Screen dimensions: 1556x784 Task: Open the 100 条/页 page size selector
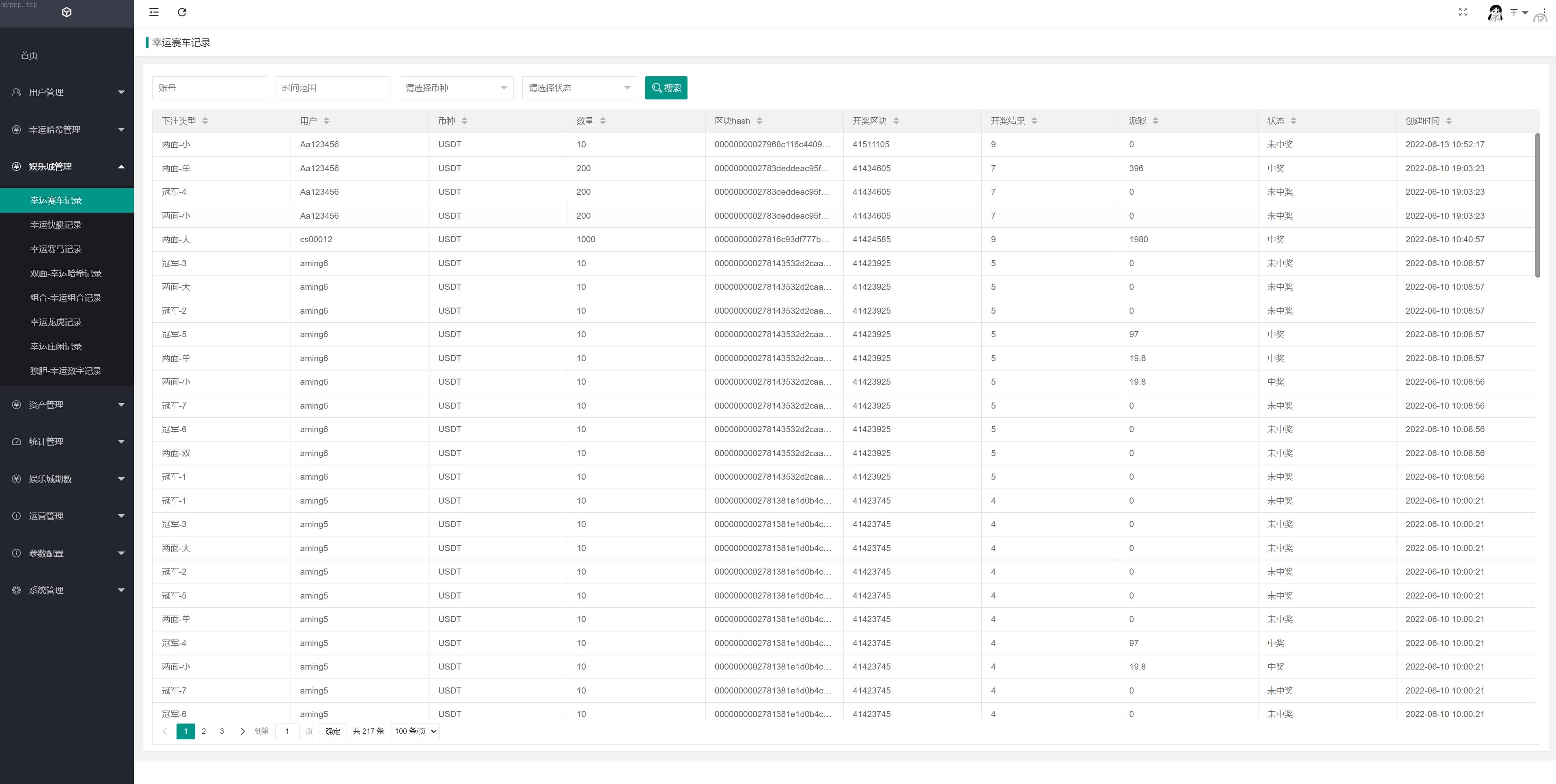tap(415, 731)
